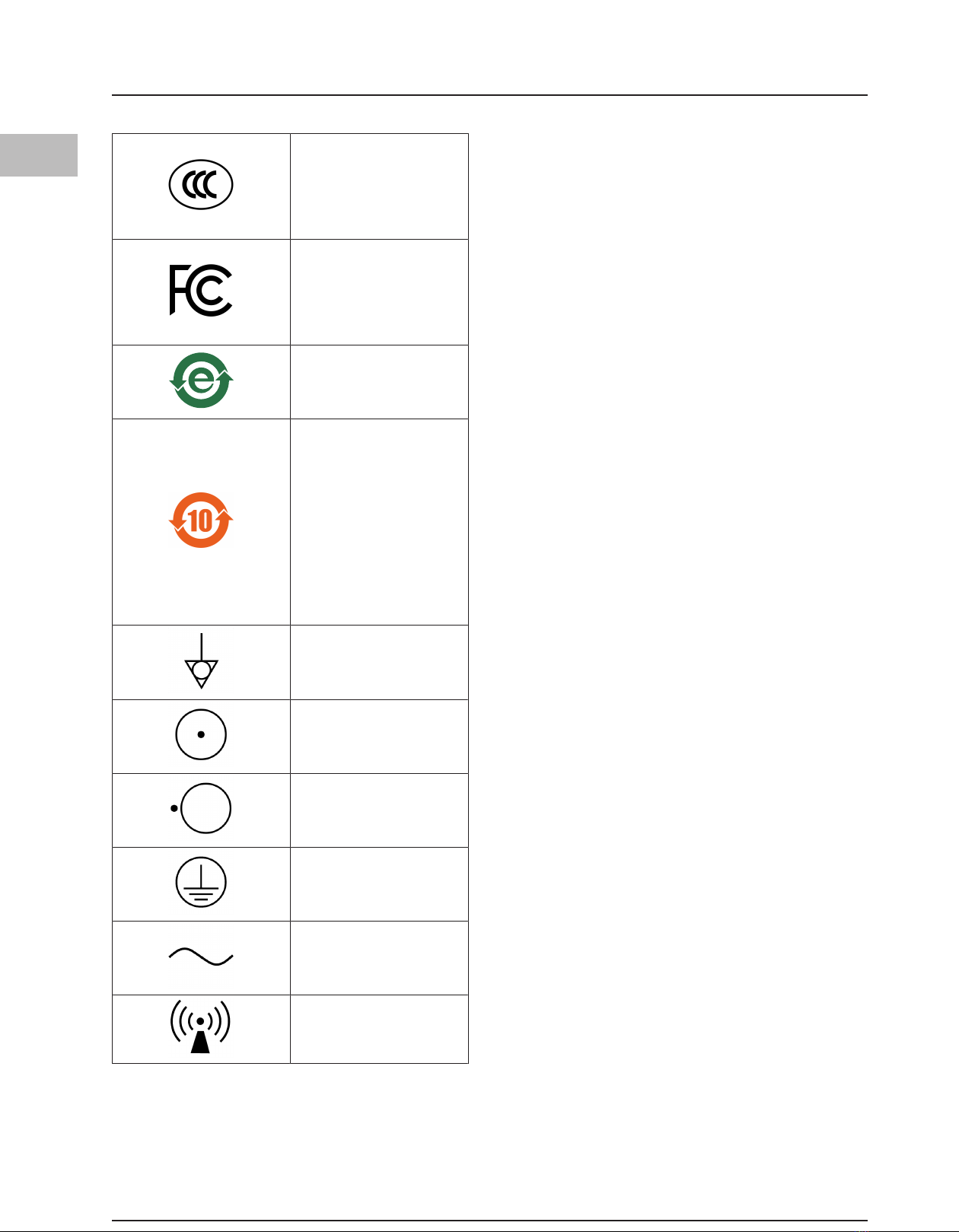
Task: Click the empty cell beside circle-center-dot symbol
Action: 379,737
